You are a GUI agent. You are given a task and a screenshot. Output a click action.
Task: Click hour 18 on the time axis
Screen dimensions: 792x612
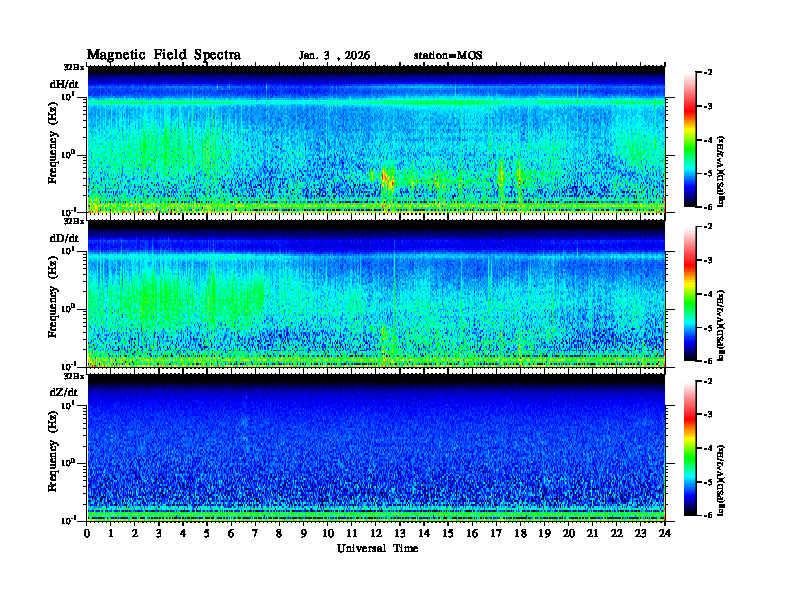[x=520, y=534]
